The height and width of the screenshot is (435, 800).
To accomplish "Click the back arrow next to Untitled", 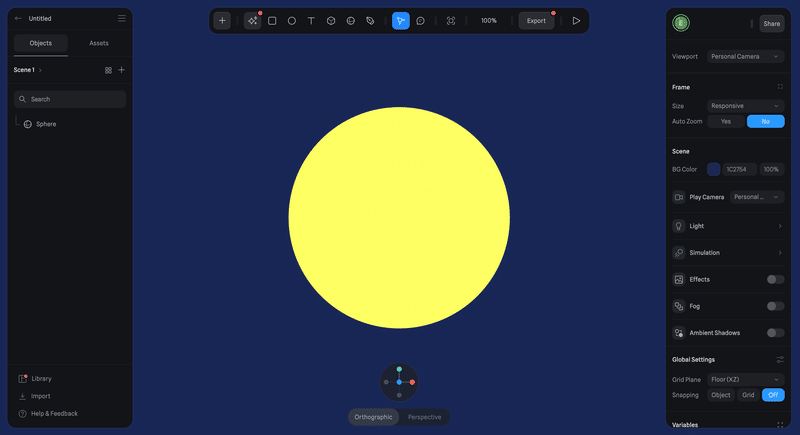I will (18, 18).
